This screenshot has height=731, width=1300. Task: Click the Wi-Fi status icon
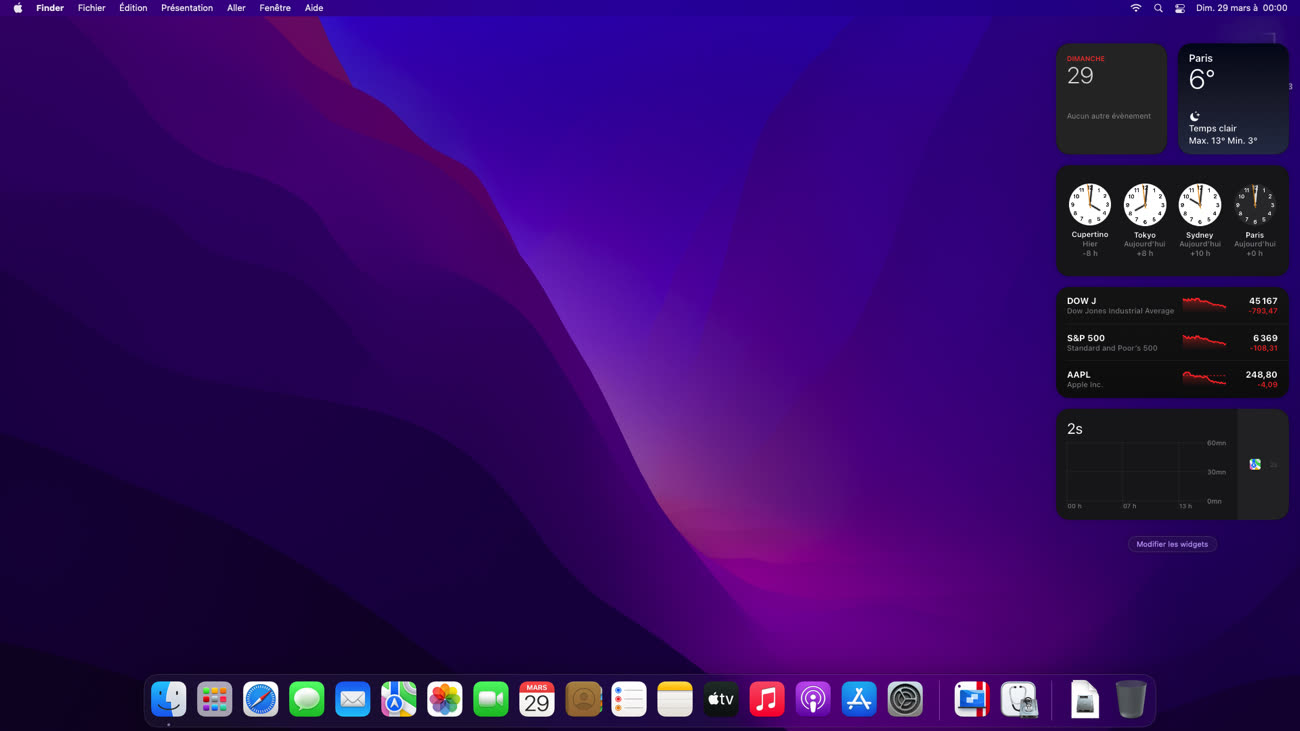(1136, 8)
